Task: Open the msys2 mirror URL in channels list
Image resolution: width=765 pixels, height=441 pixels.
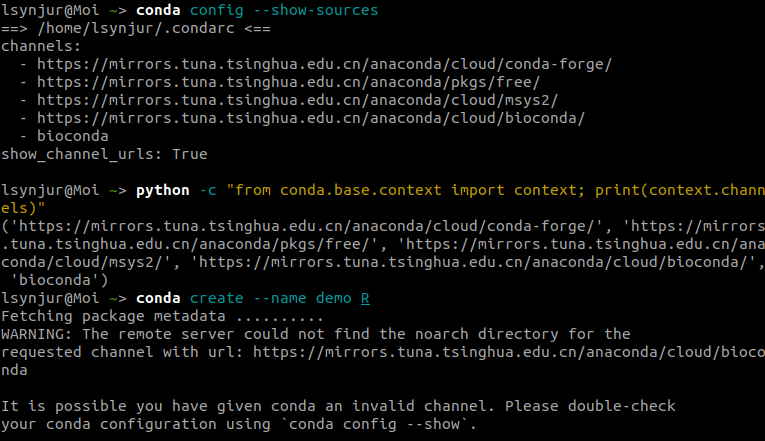Action: pyautogui.click(x=297, y=100)
